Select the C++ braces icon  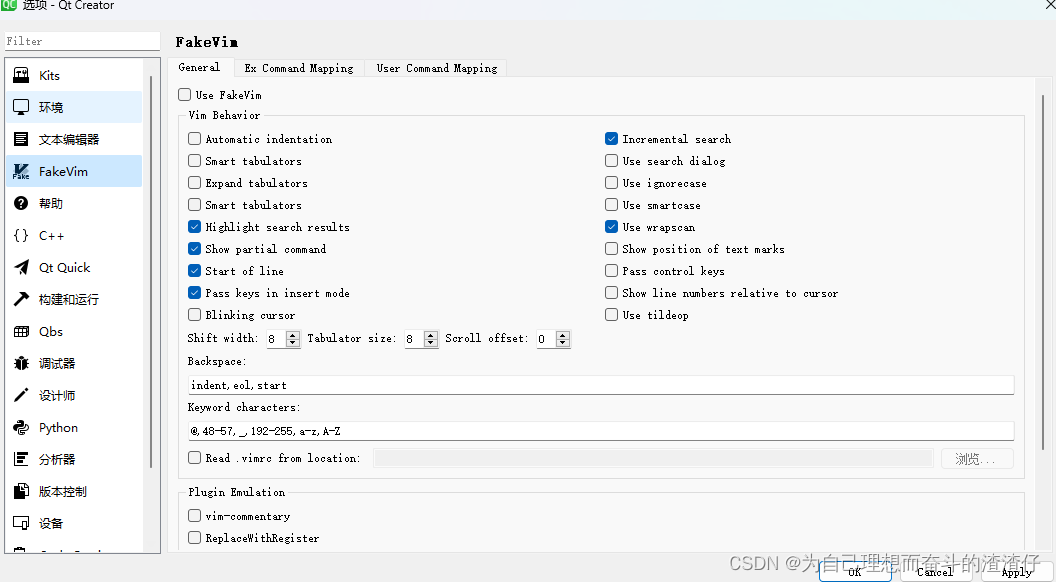(x=22, y=235)
